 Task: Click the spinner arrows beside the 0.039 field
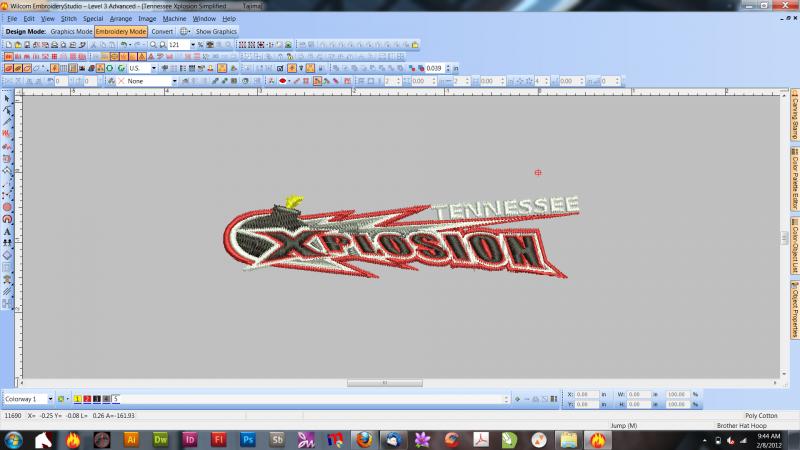click(448, 68)
